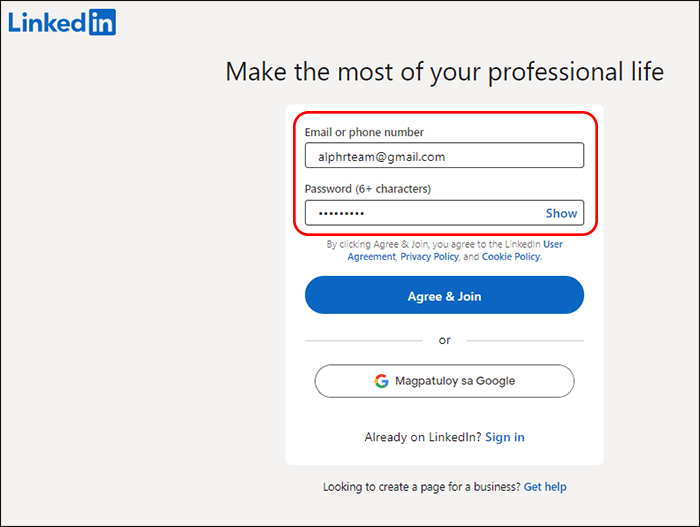
Task: Click the "Email or phone number" label
Action: pyautogui.click(x=364, y=132)
